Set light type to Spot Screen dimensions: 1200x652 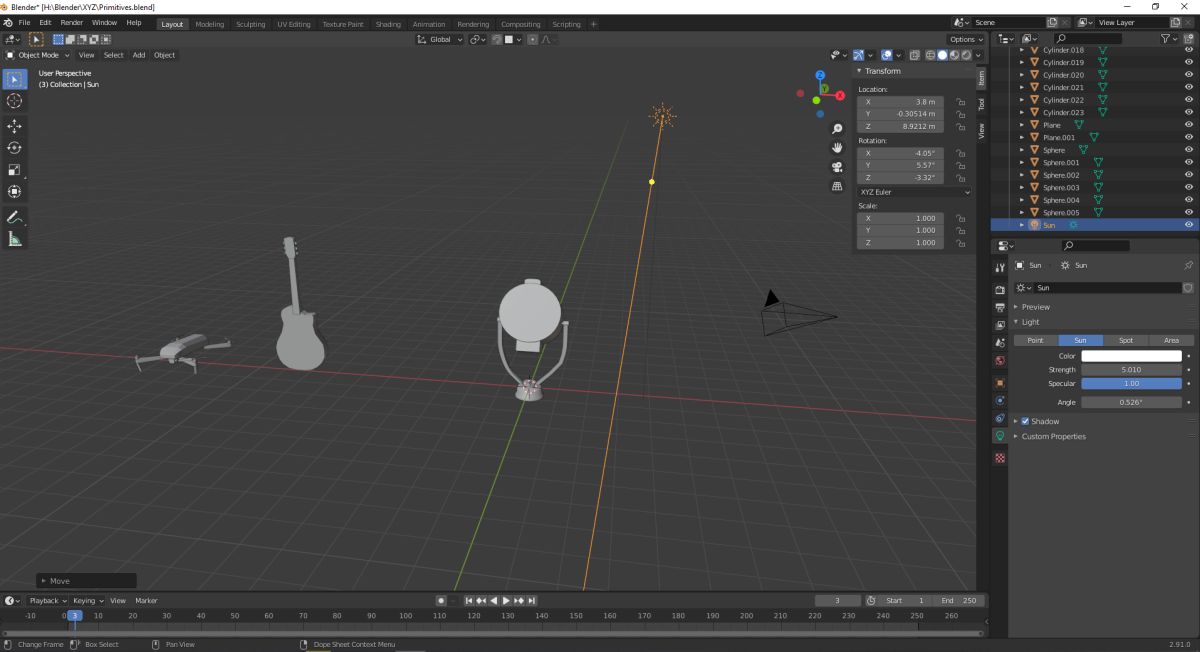(1126, 340)
